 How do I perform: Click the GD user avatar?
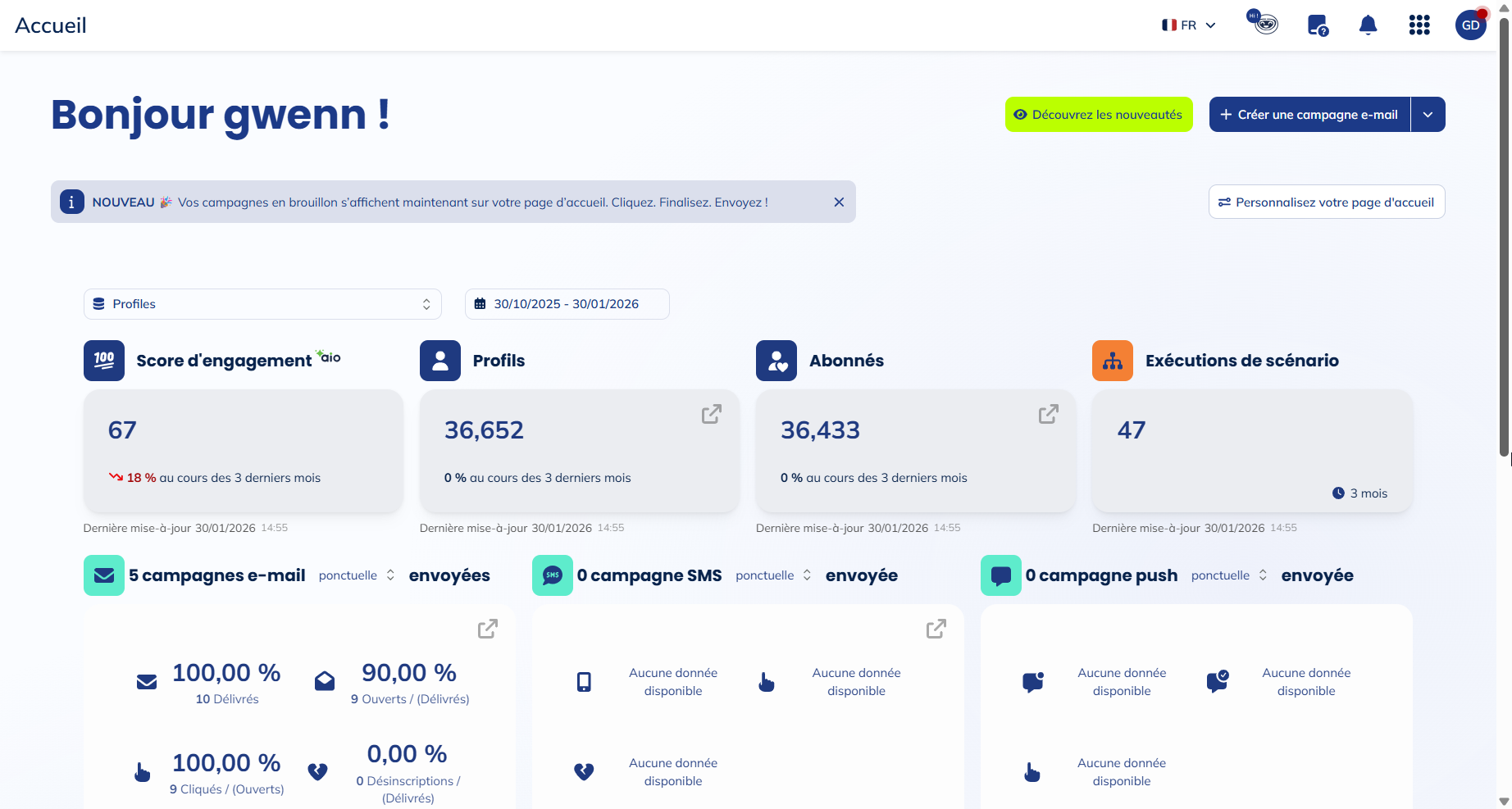(x=1470, y=25)
